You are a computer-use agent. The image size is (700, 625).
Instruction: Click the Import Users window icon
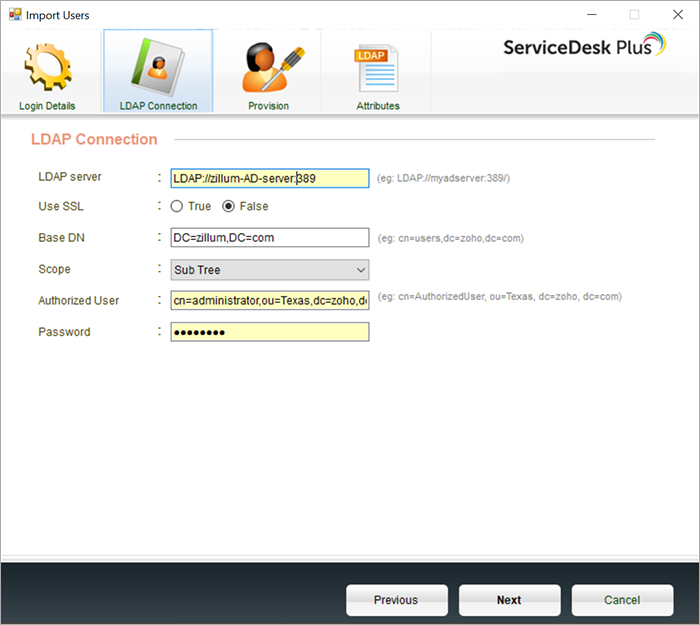click(x=15, y=15)
